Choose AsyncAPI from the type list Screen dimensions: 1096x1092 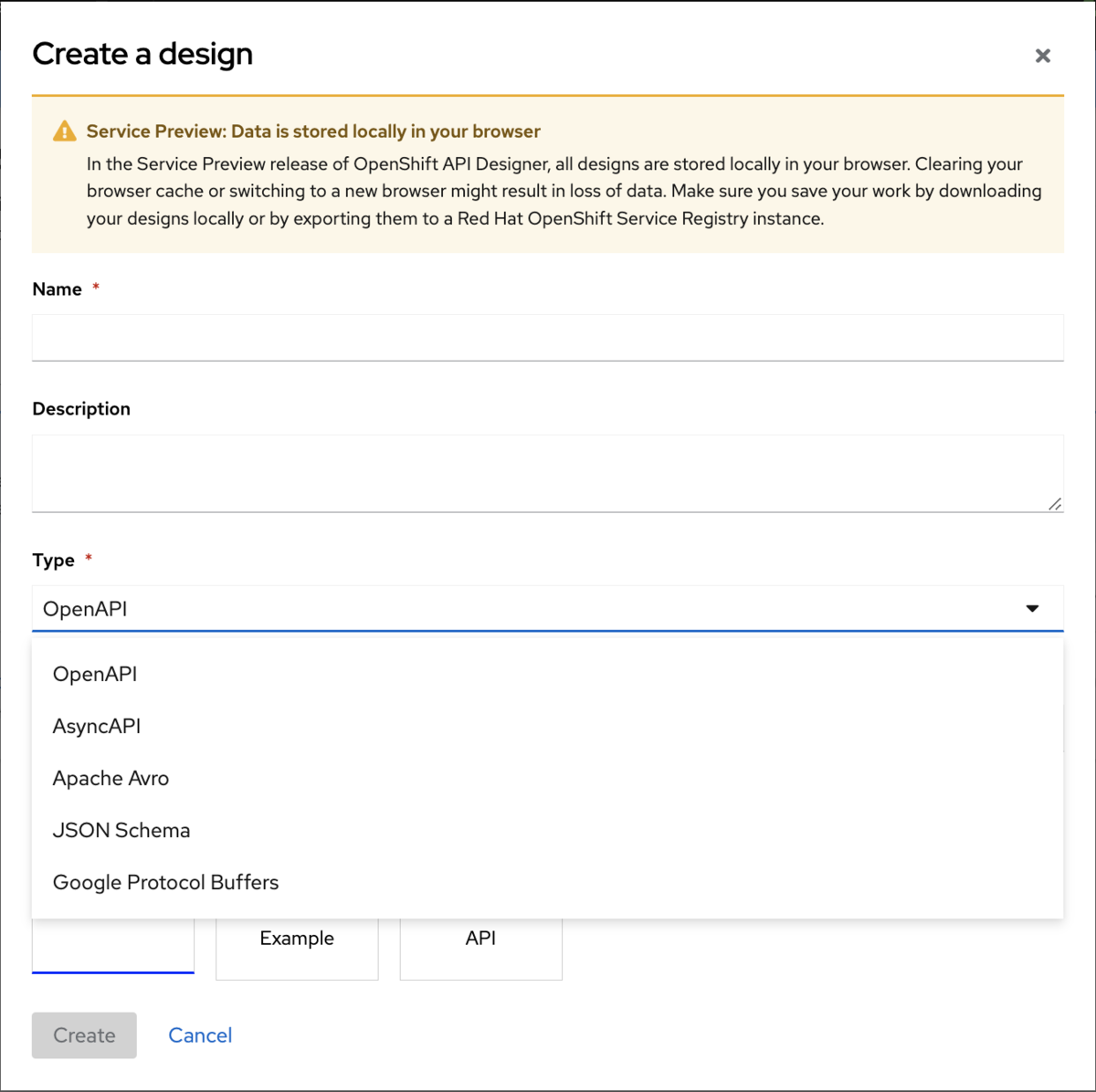pos(548,726)
